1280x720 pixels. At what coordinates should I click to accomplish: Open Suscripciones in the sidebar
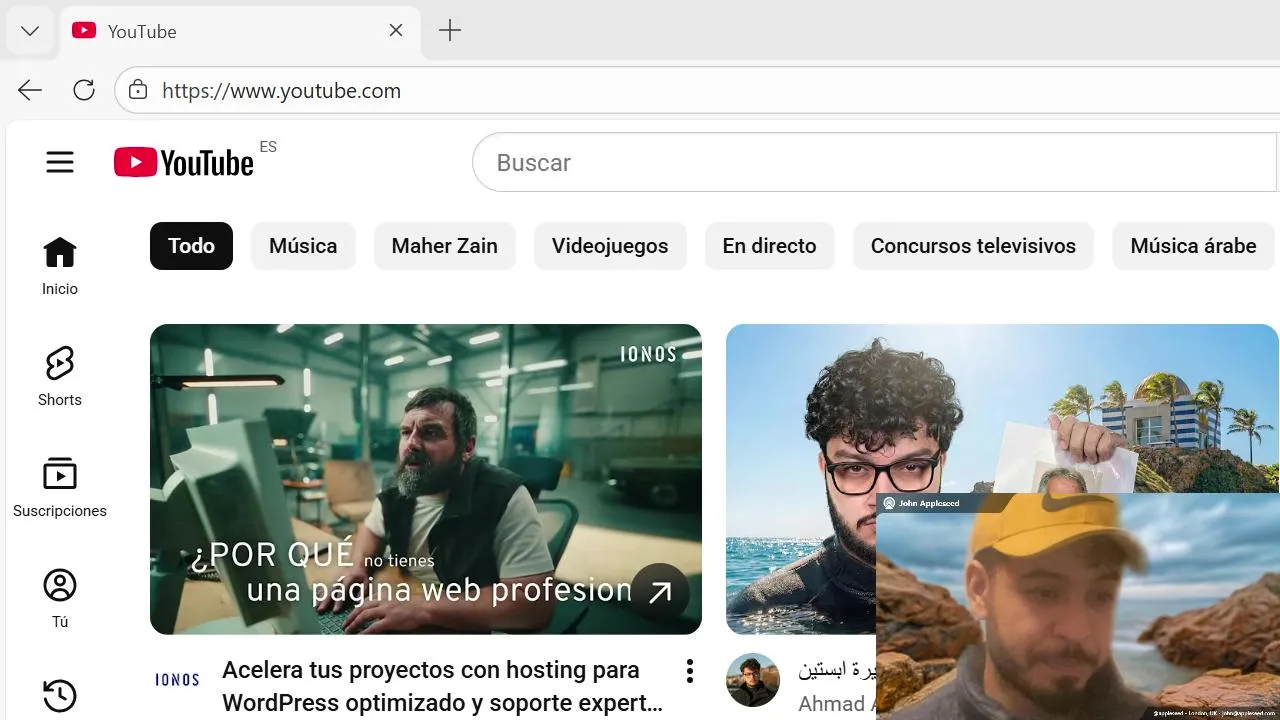point(60,488)
